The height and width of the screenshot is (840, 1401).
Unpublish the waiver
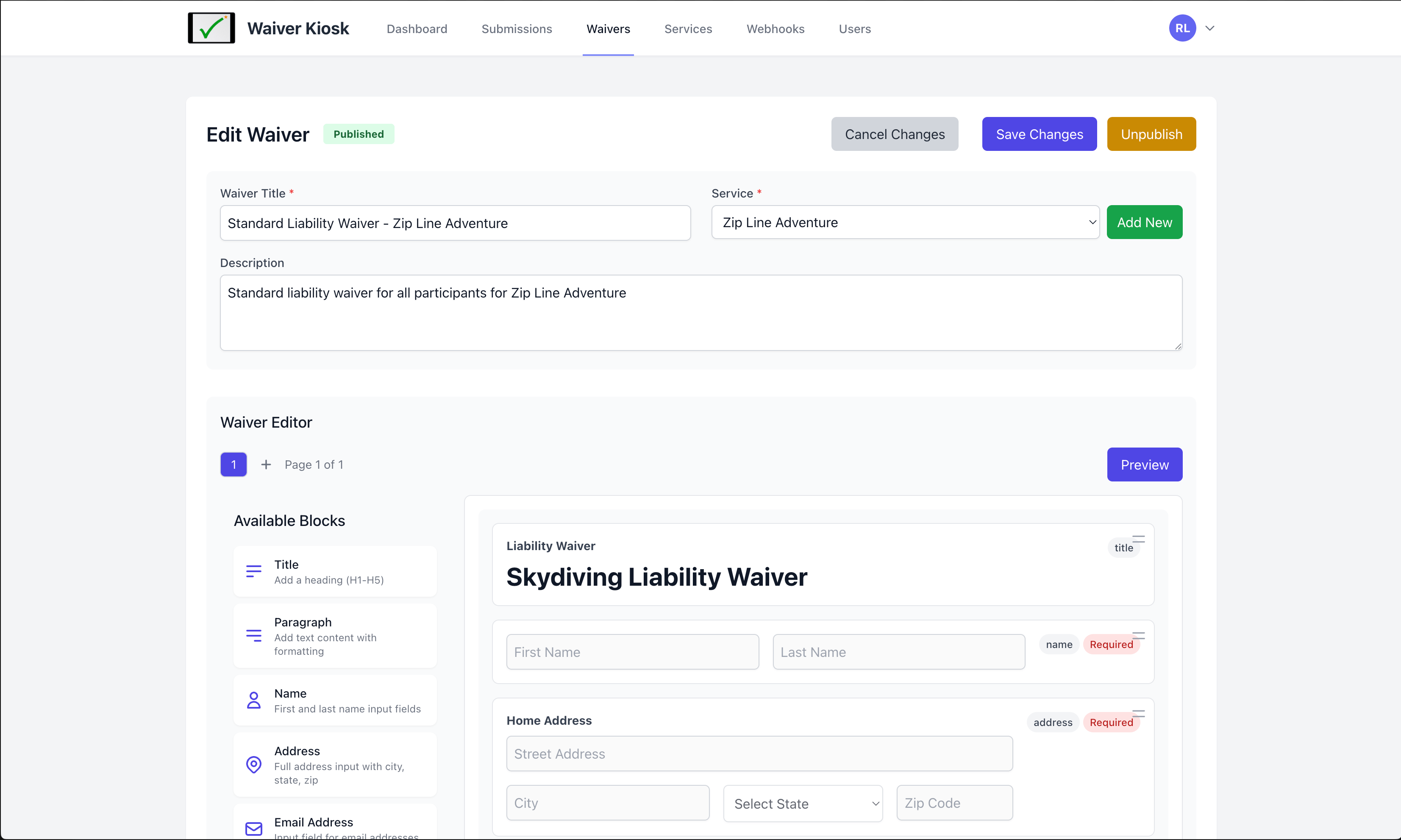pos(1151,134)
